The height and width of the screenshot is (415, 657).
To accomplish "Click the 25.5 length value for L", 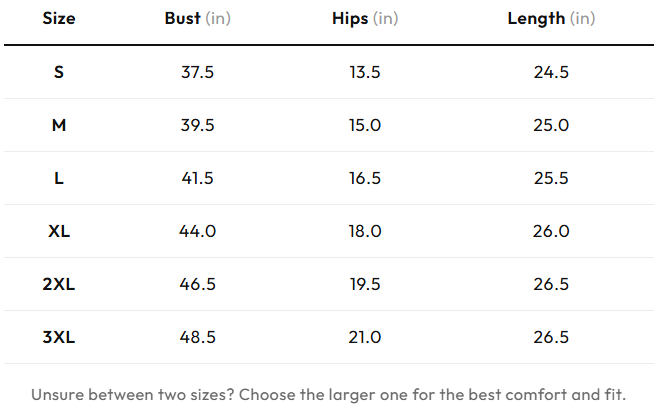I will (x=551, y=178).
